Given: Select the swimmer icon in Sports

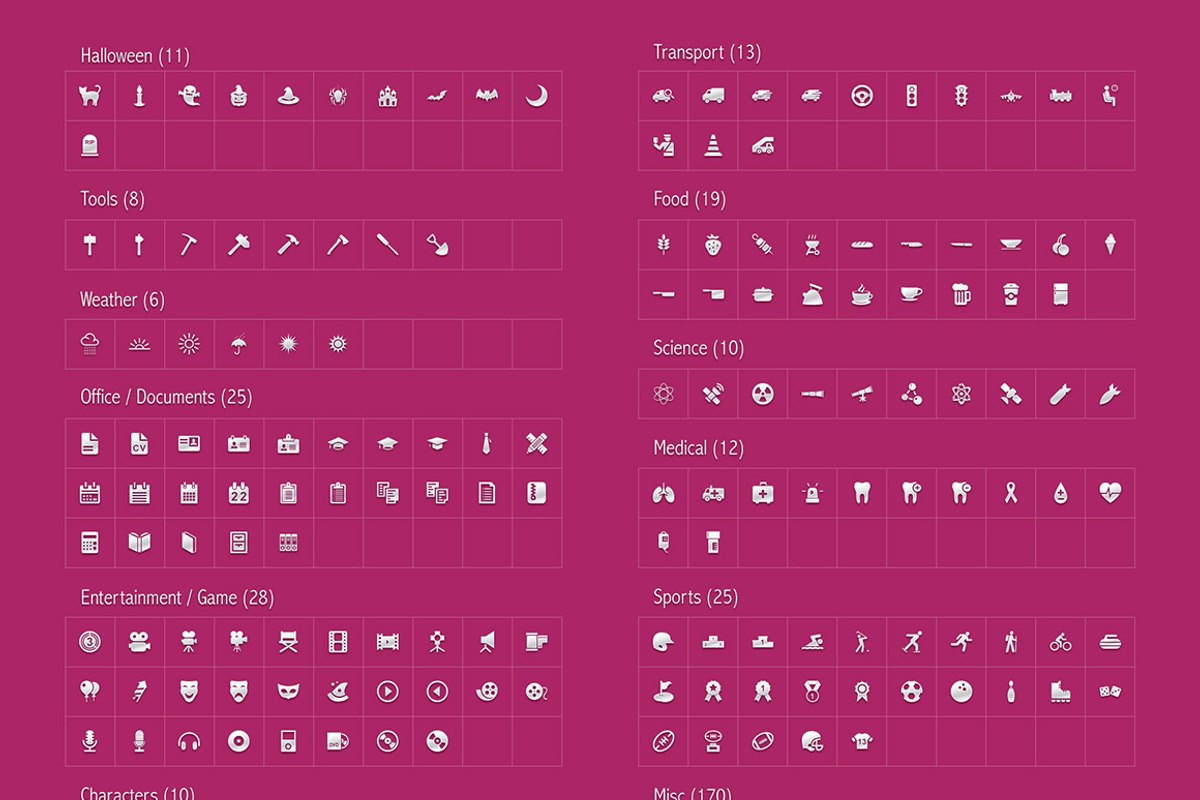Looking at the screenshot, I should point(812,641).
